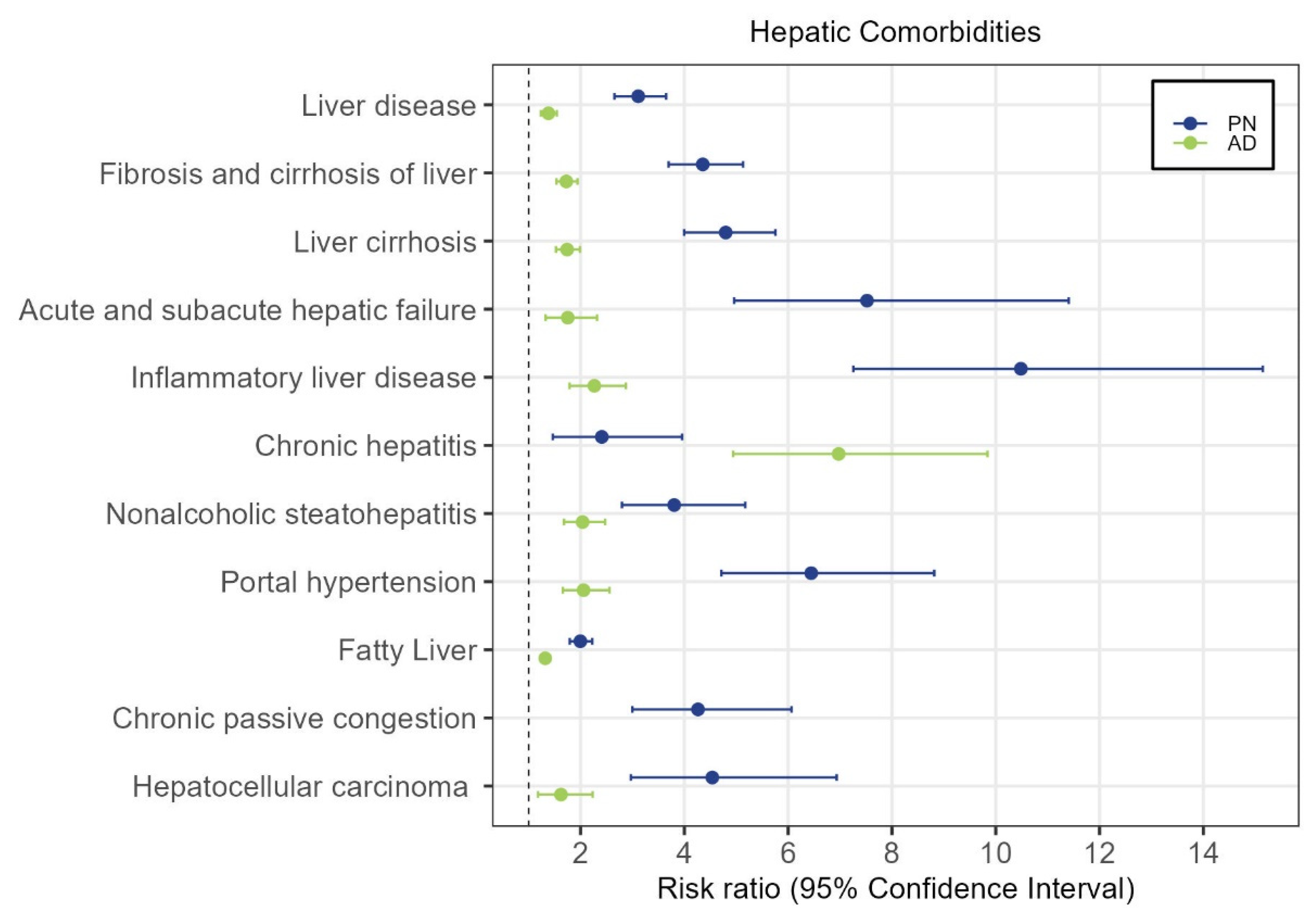Click the PN point for Inflammatory liver disease
This screenshot has width=1316, height=919.
coord(1020,369)
